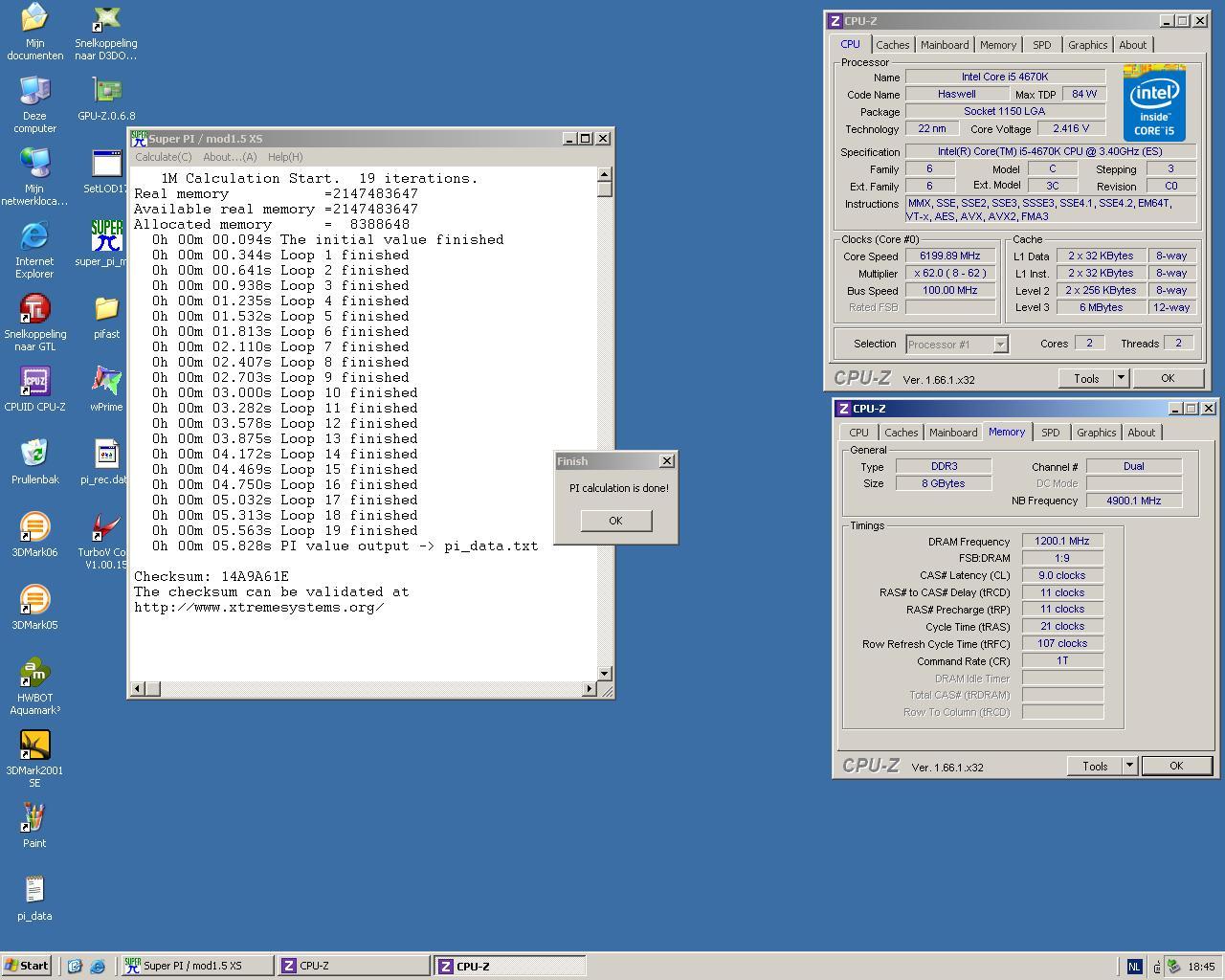Switch to Mainboard tab in upper CPU-Z
Image resolution: width=1225 pixels, height=980 pixels.
pos(945,45)
